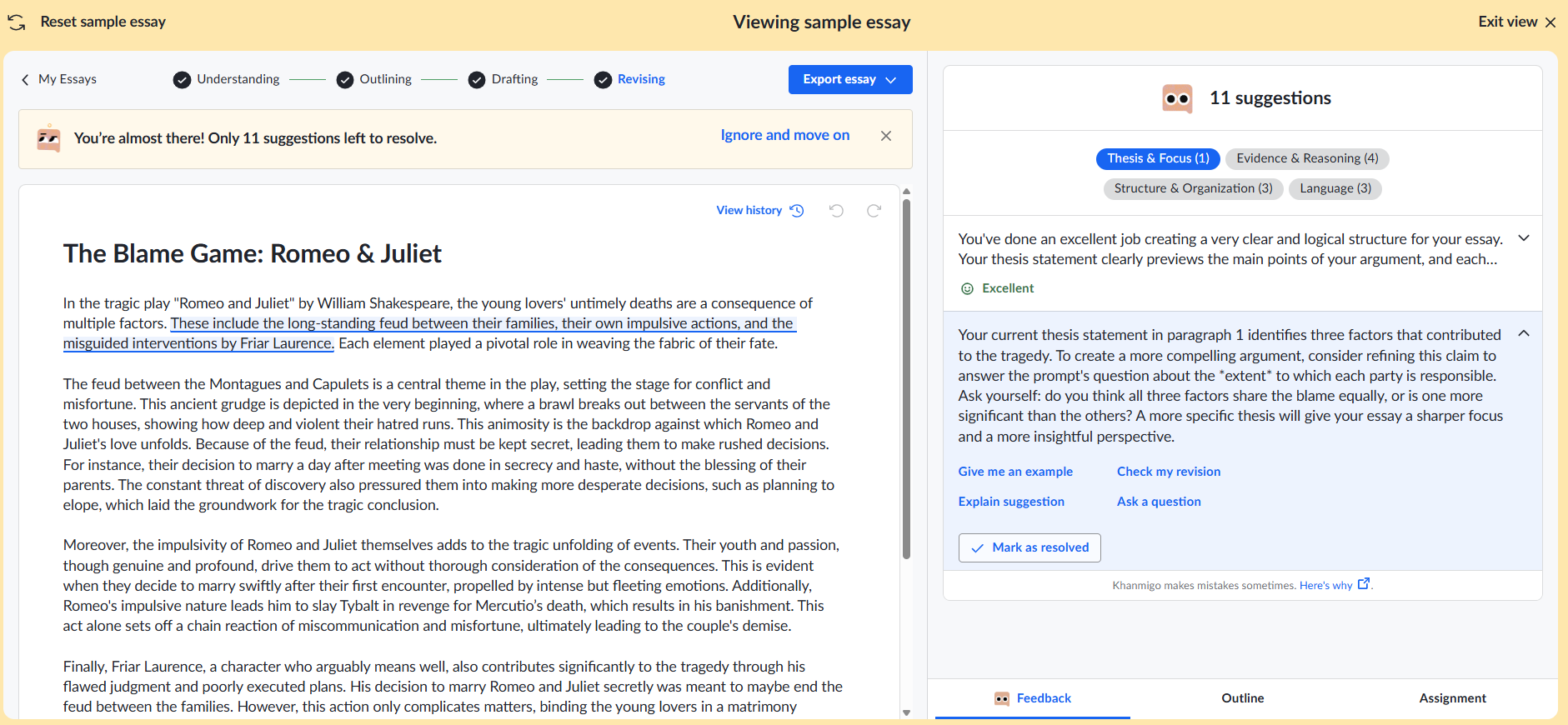Screen dimensions: 1568x725
Task: Click the essay scrollbar down arrow
Action: coord(906,713)
